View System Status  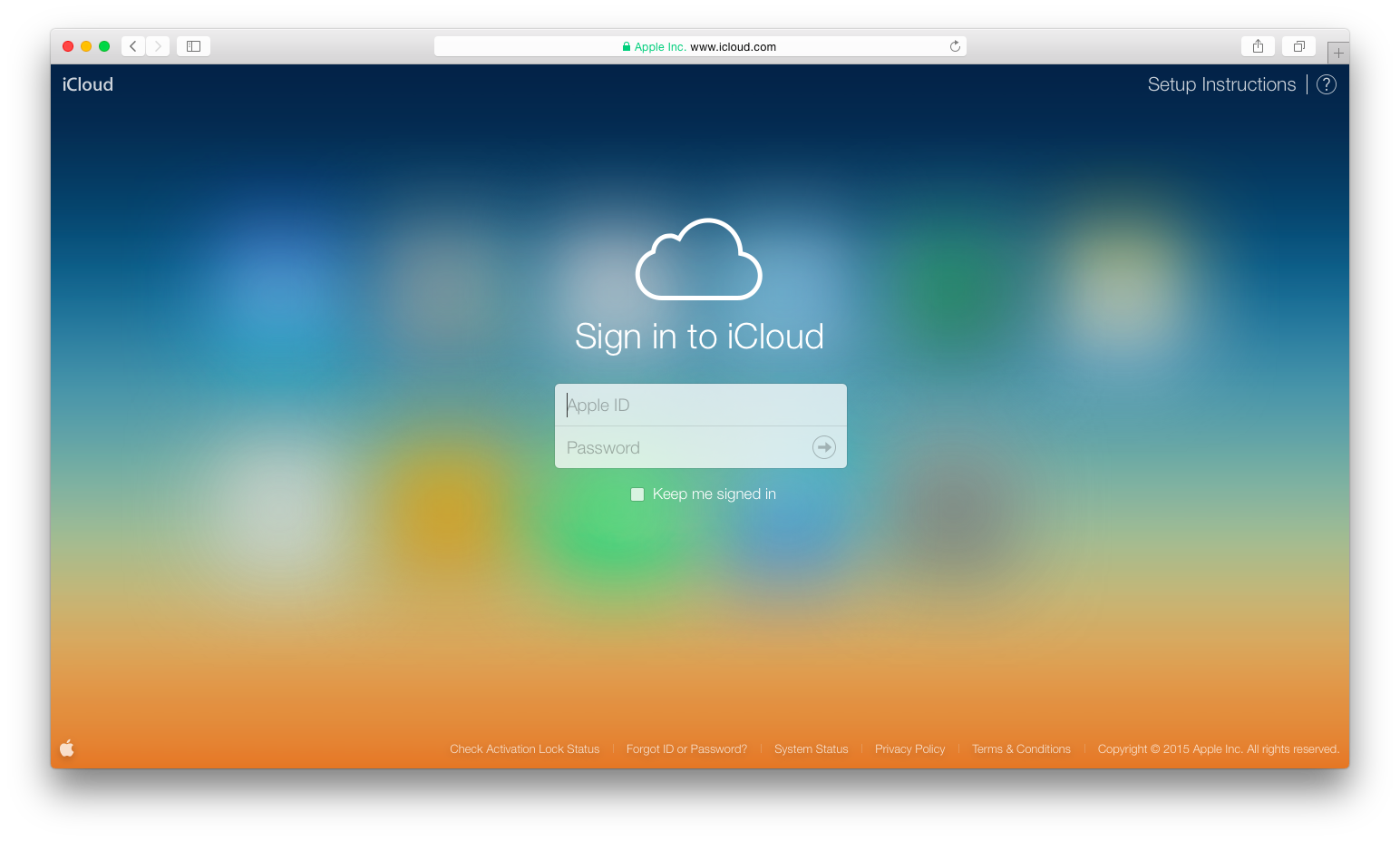click(811, 748)
